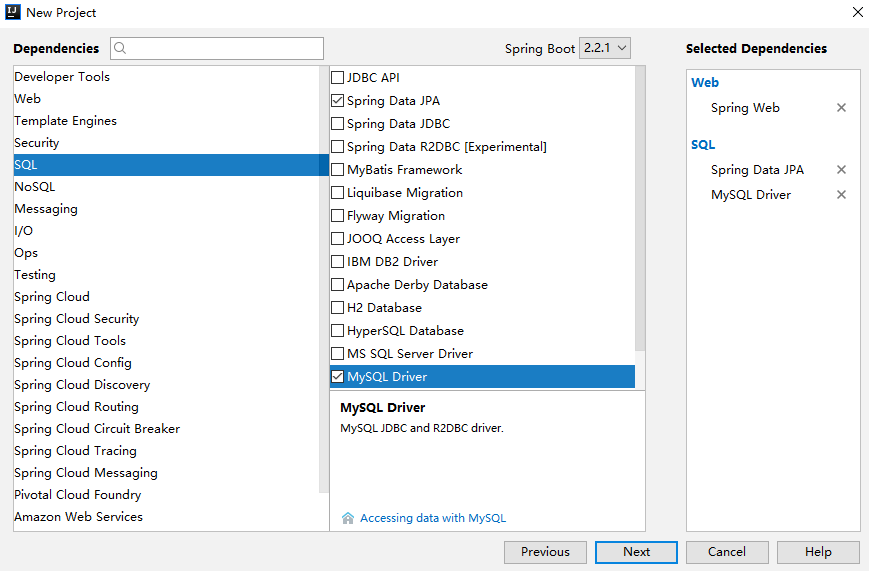Remove Spring Data JPA via X icon
869x571 pixels.
tap(841, 170)
